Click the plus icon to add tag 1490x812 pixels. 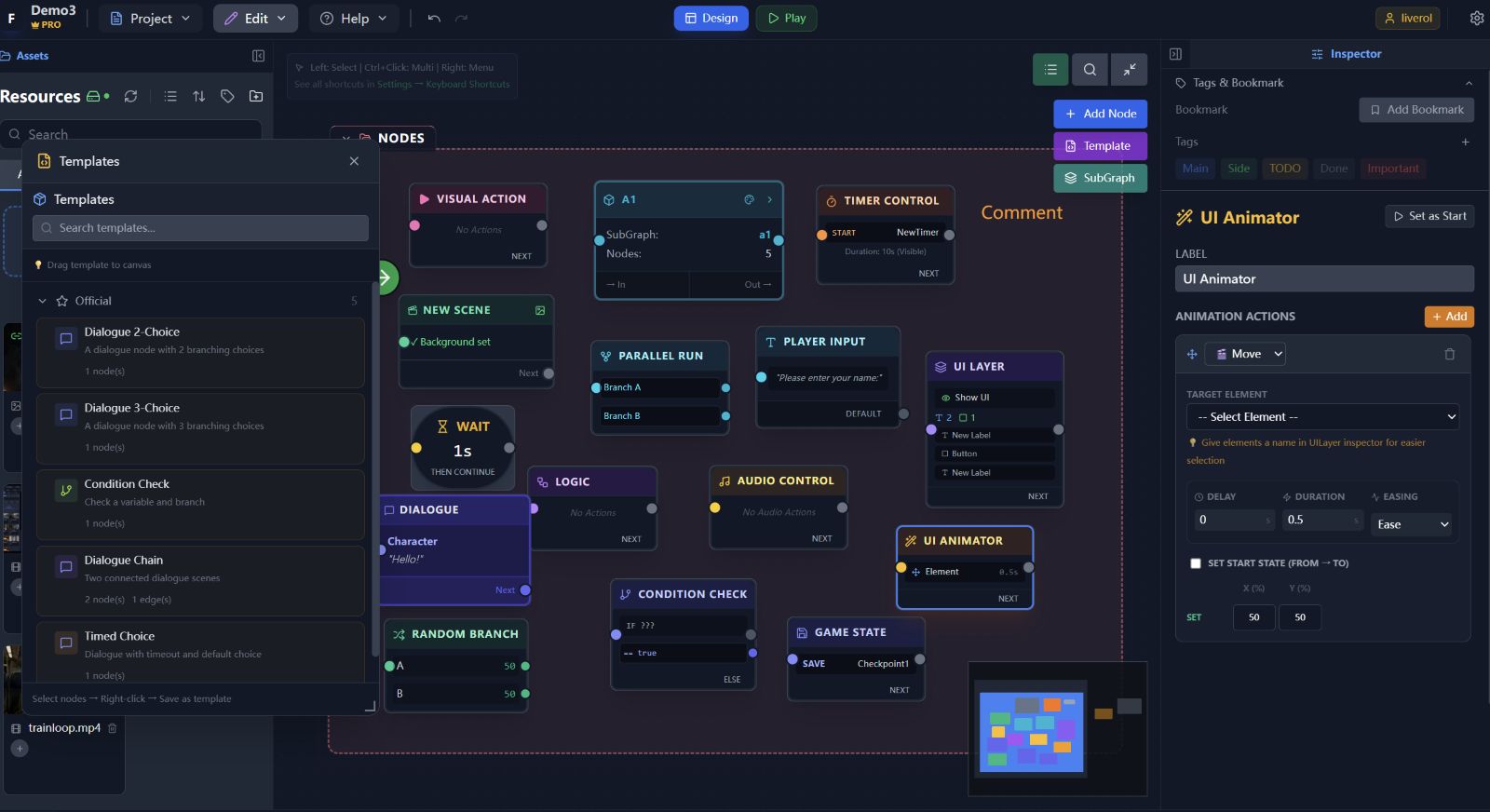(1465, 142)
